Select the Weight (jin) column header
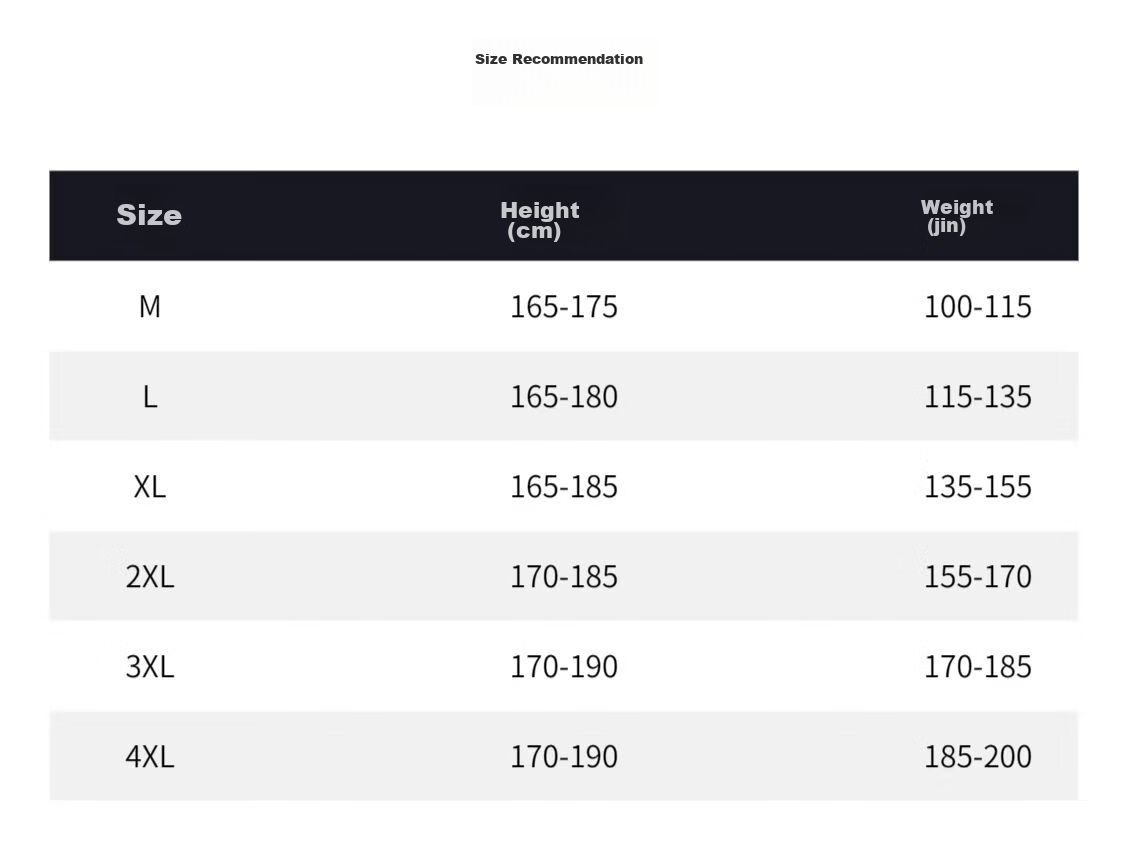 click(x=956, y=216)
